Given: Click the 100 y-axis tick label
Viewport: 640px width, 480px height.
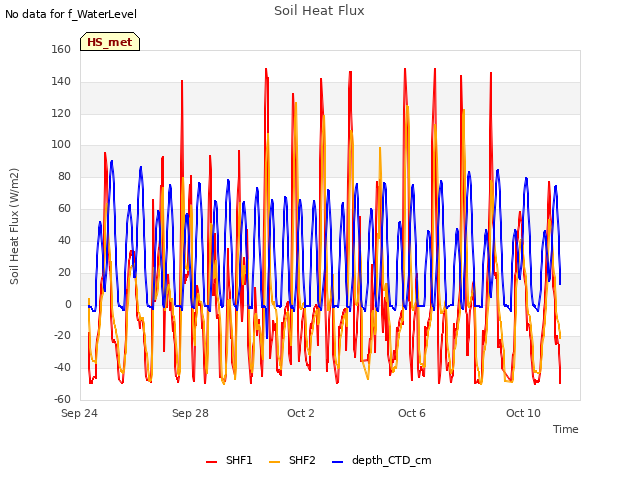Looking at the screenshot, I should (61, 144).
